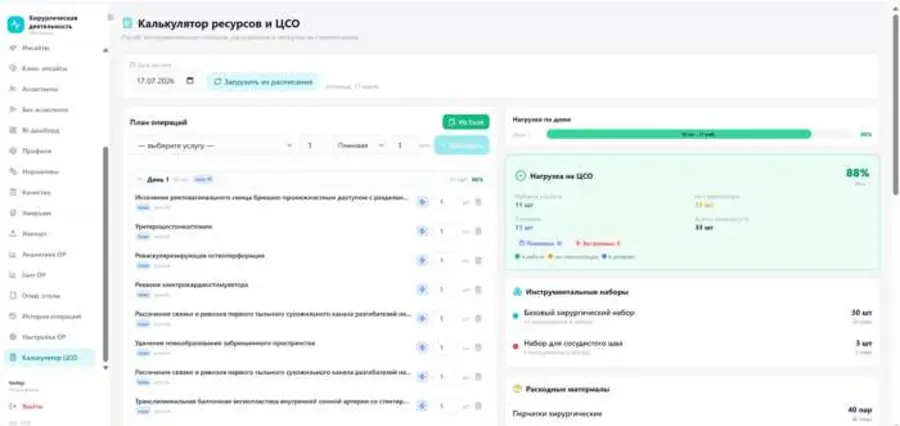Click the Инструментальные наборы header icon
The width and height of the screenshot is (900, 426).
coord(517,292)
